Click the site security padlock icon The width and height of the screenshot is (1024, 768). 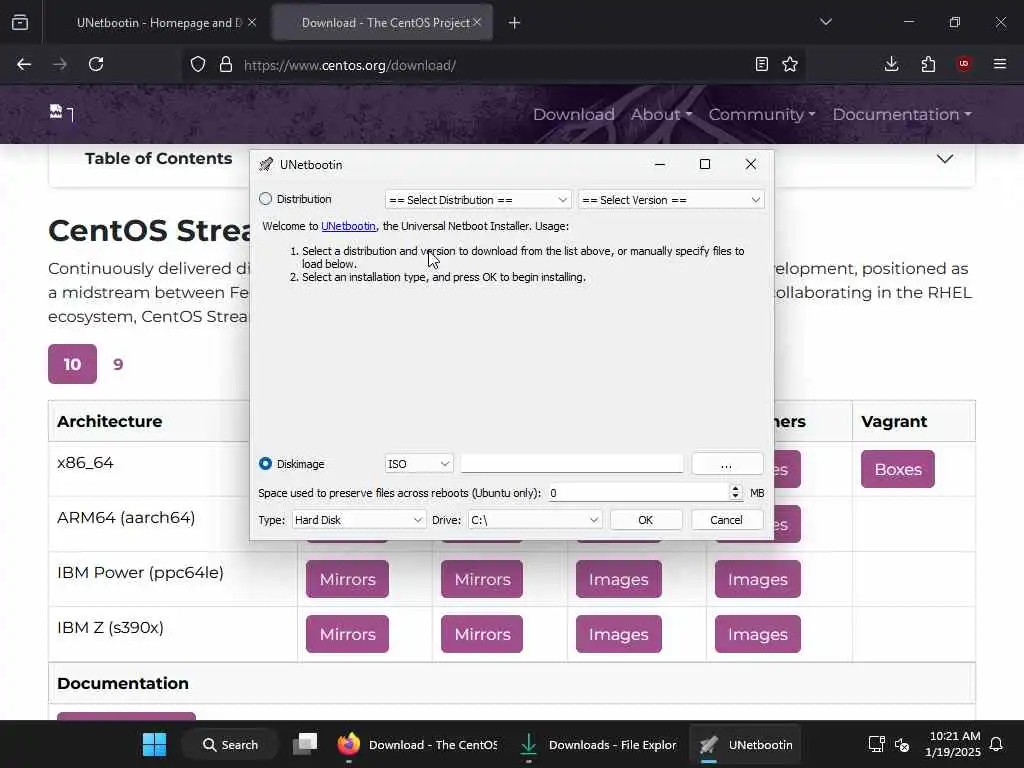click(x=226, y=65)
